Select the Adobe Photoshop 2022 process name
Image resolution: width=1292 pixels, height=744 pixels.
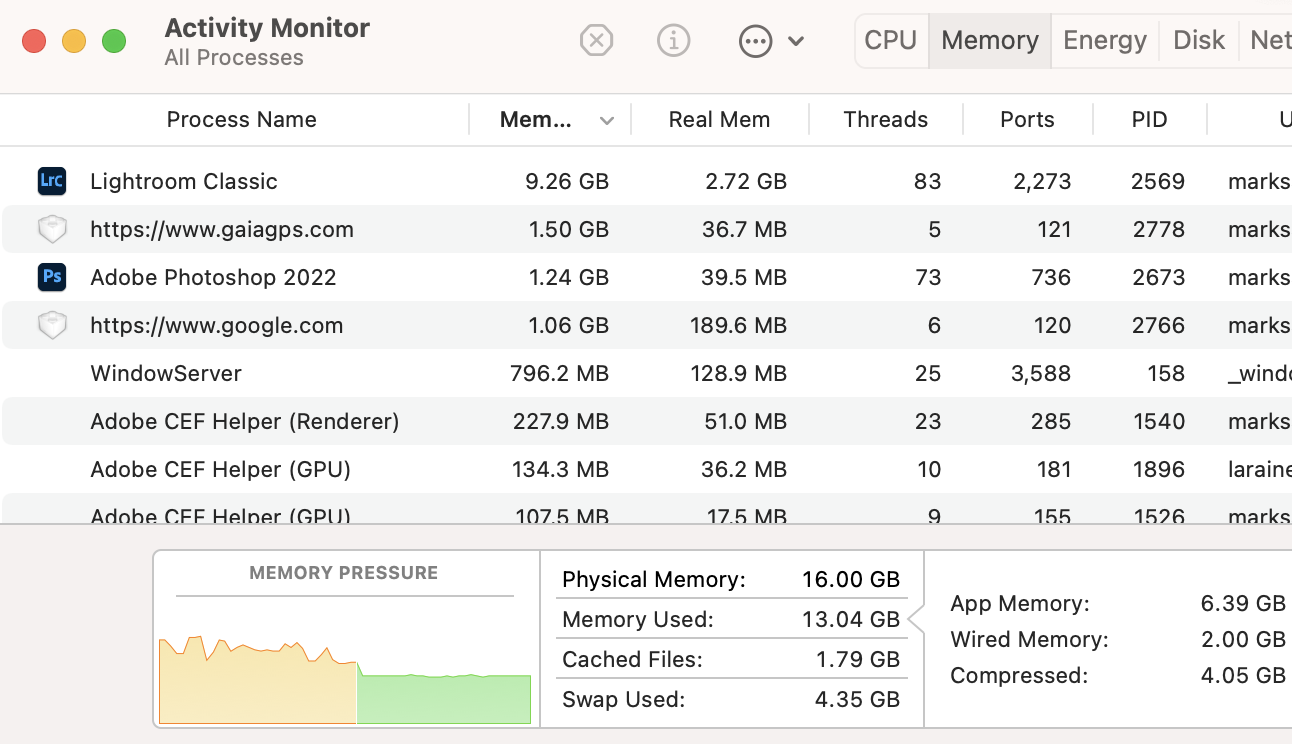pos(213,277)
